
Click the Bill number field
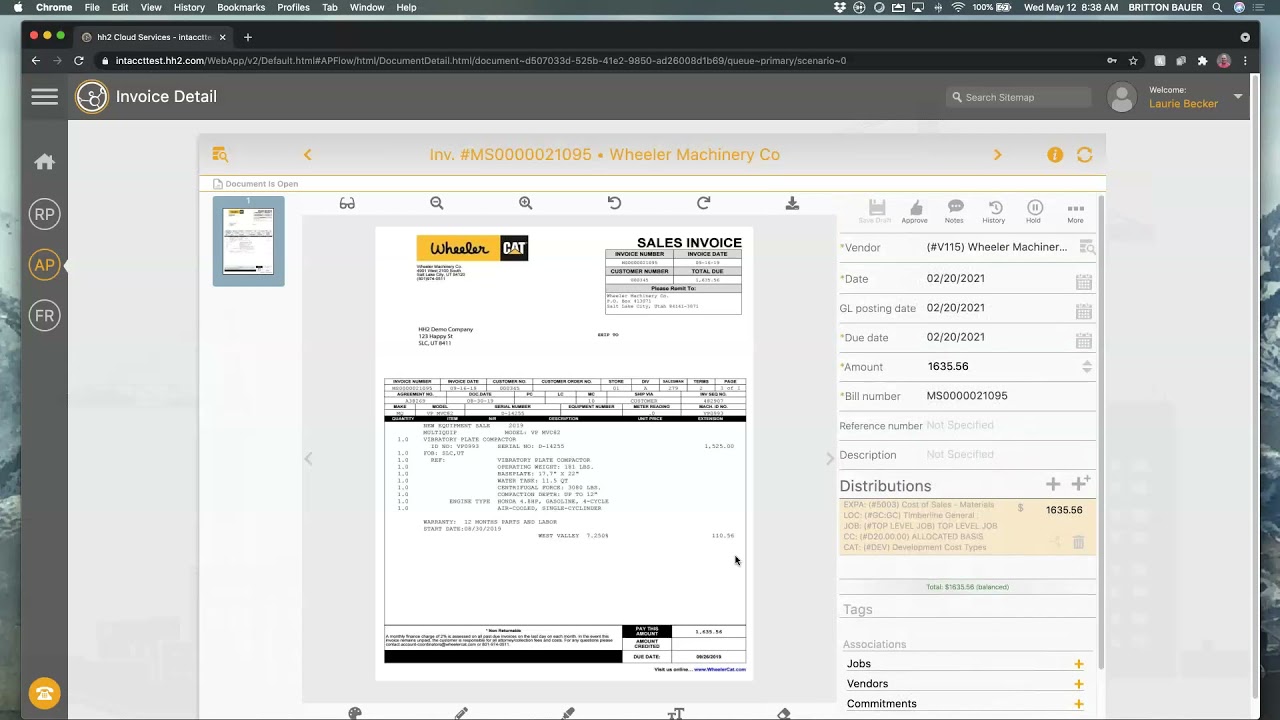point(1009,396)
